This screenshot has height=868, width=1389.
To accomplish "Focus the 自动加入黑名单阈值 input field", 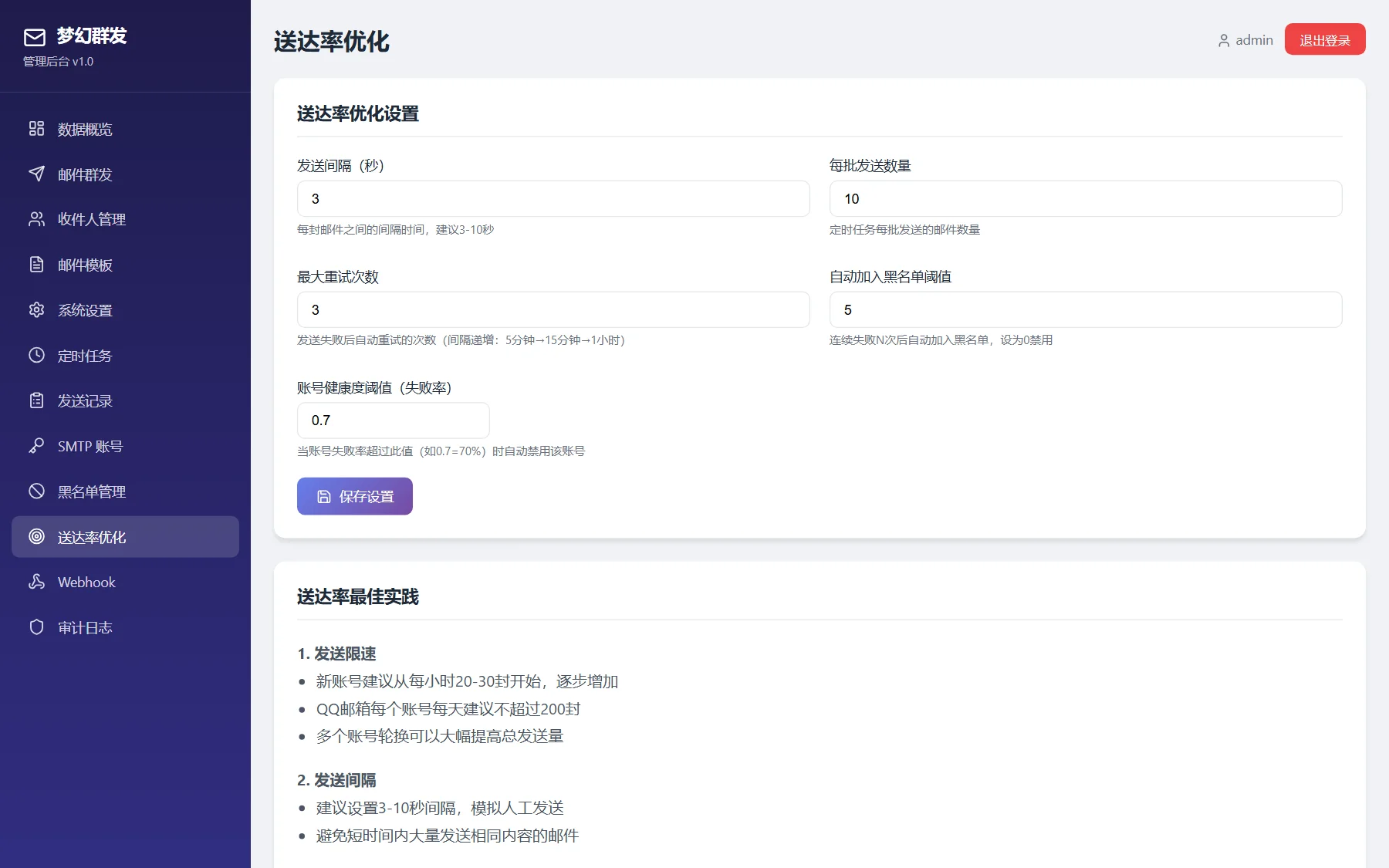I will coord(1086,309).
